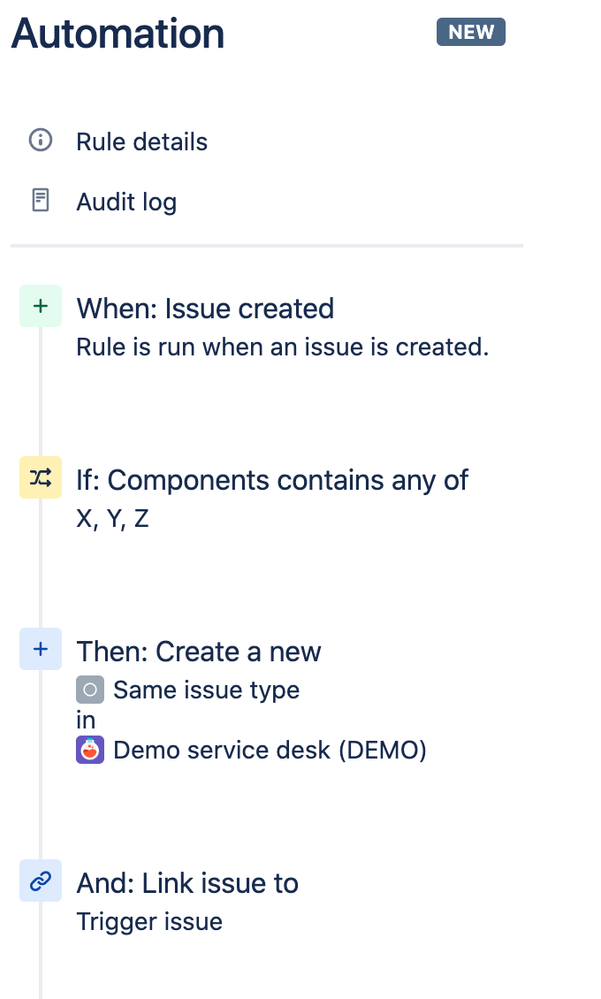Click the NEW badge next to Automation
Viewport: 601px width, 999px height.
click(471, 32)
